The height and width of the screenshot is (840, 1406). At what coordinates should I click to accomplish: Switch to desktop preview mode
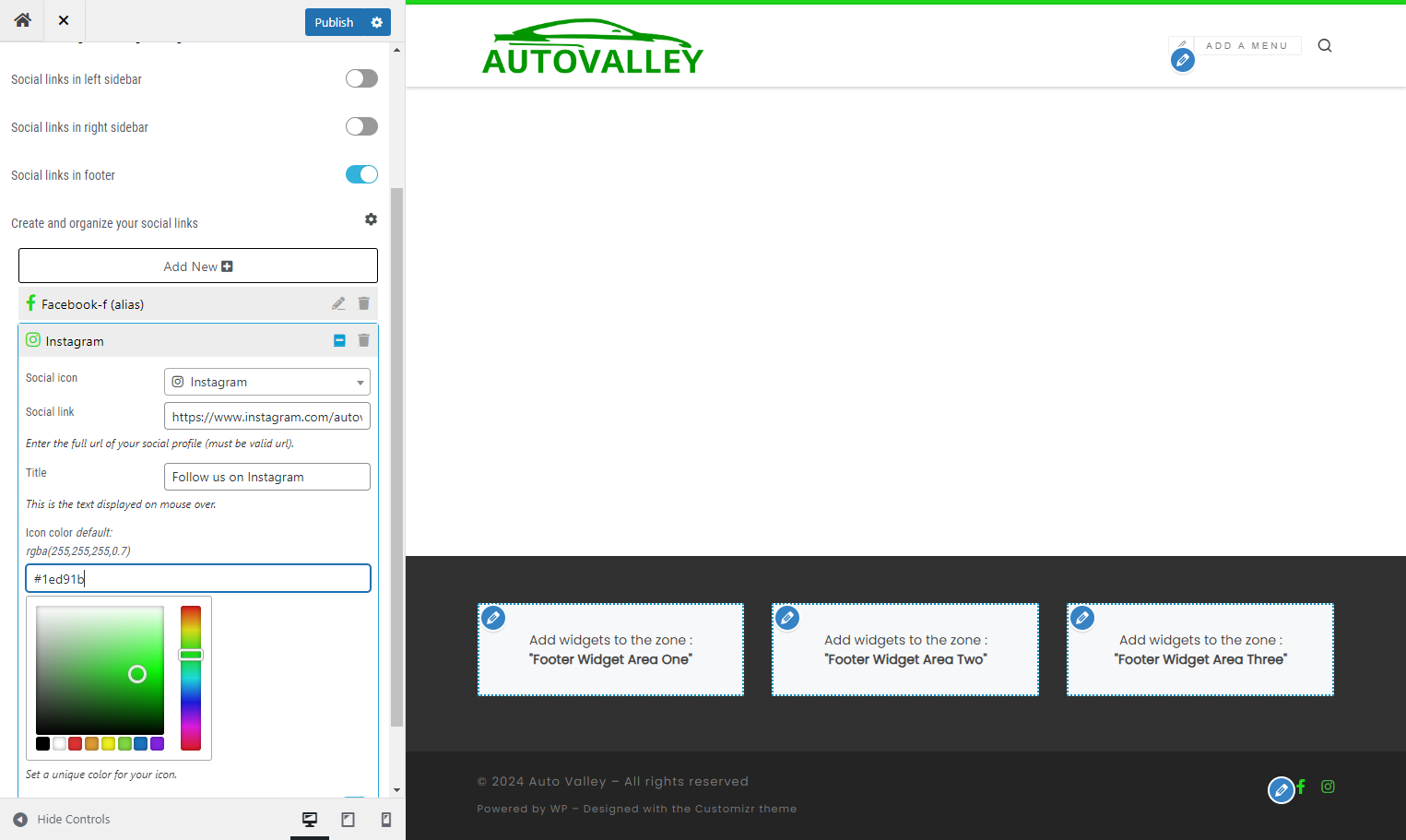tap(310, 820)
